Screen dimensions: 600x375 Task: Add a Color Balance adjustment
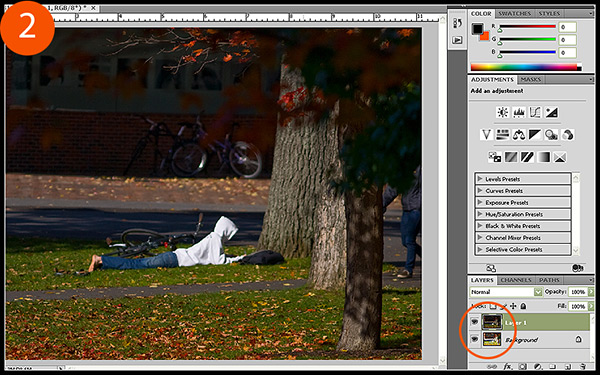519,135
